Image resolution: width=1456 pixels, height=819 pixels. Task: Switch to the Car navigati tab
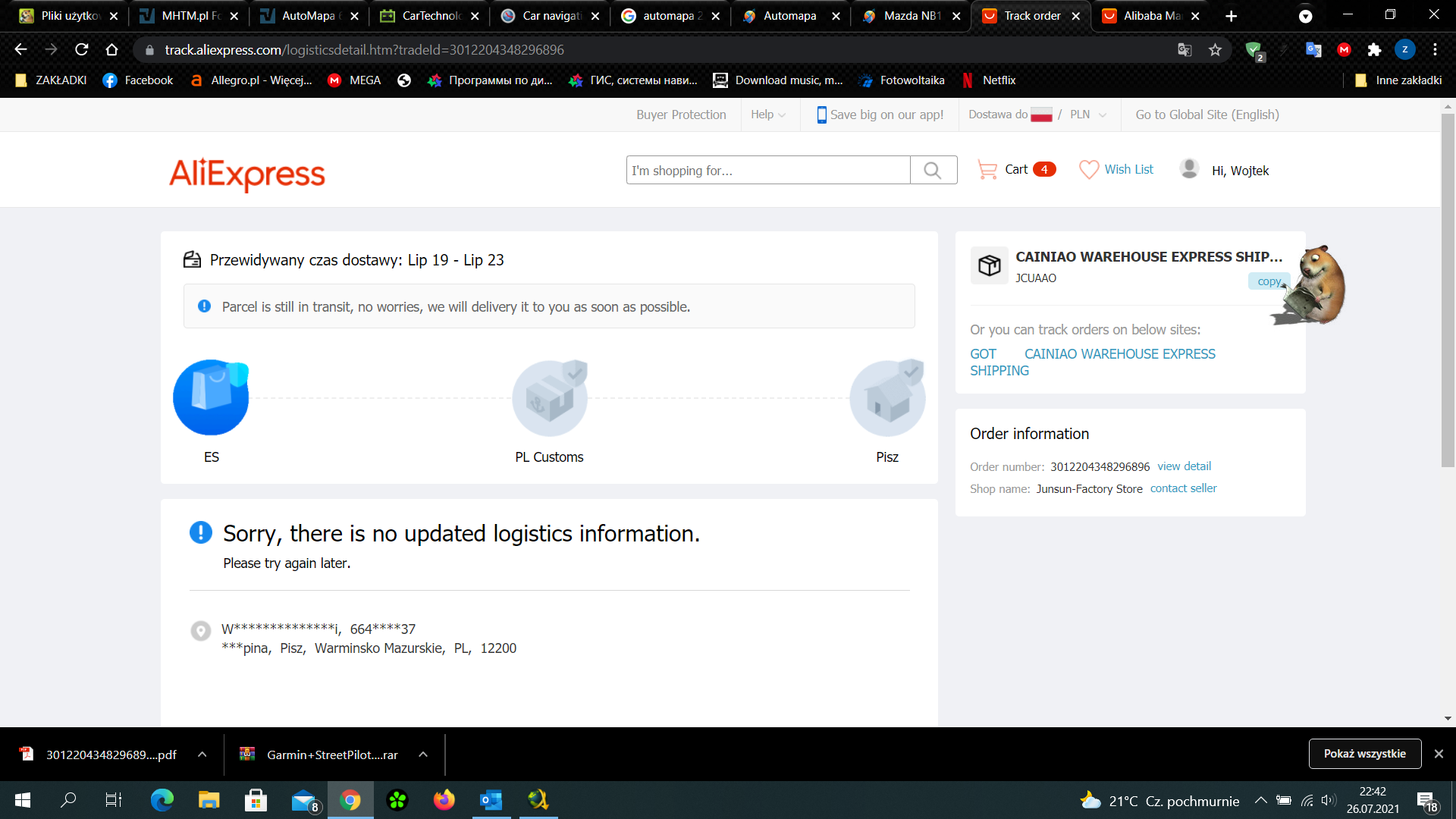pos(551,16)
